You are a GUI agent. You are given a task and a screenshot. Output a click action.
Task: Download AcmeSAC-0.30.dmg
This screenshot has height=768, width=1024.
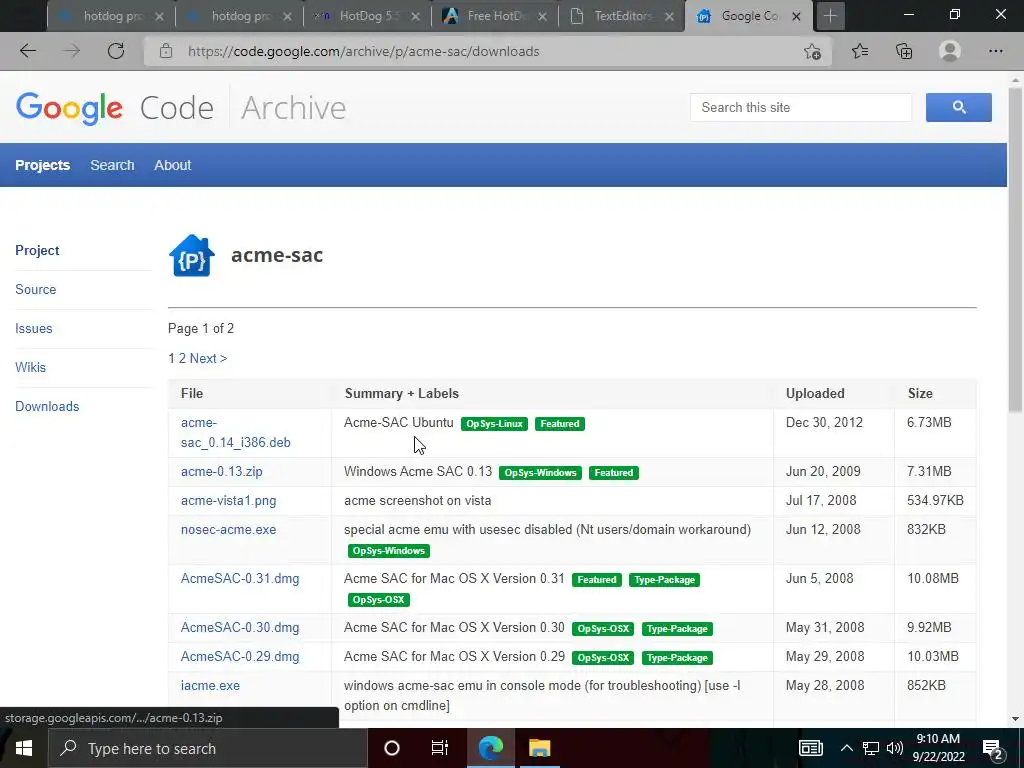(x=240, y=628)
